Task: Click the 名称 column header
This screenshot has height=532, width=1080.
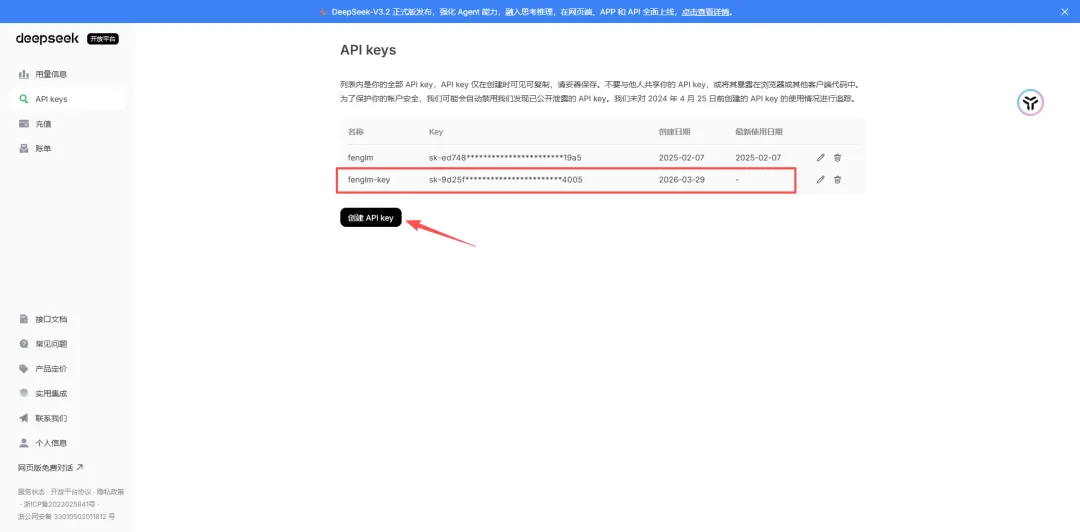Action: click(x=355, y=131)
